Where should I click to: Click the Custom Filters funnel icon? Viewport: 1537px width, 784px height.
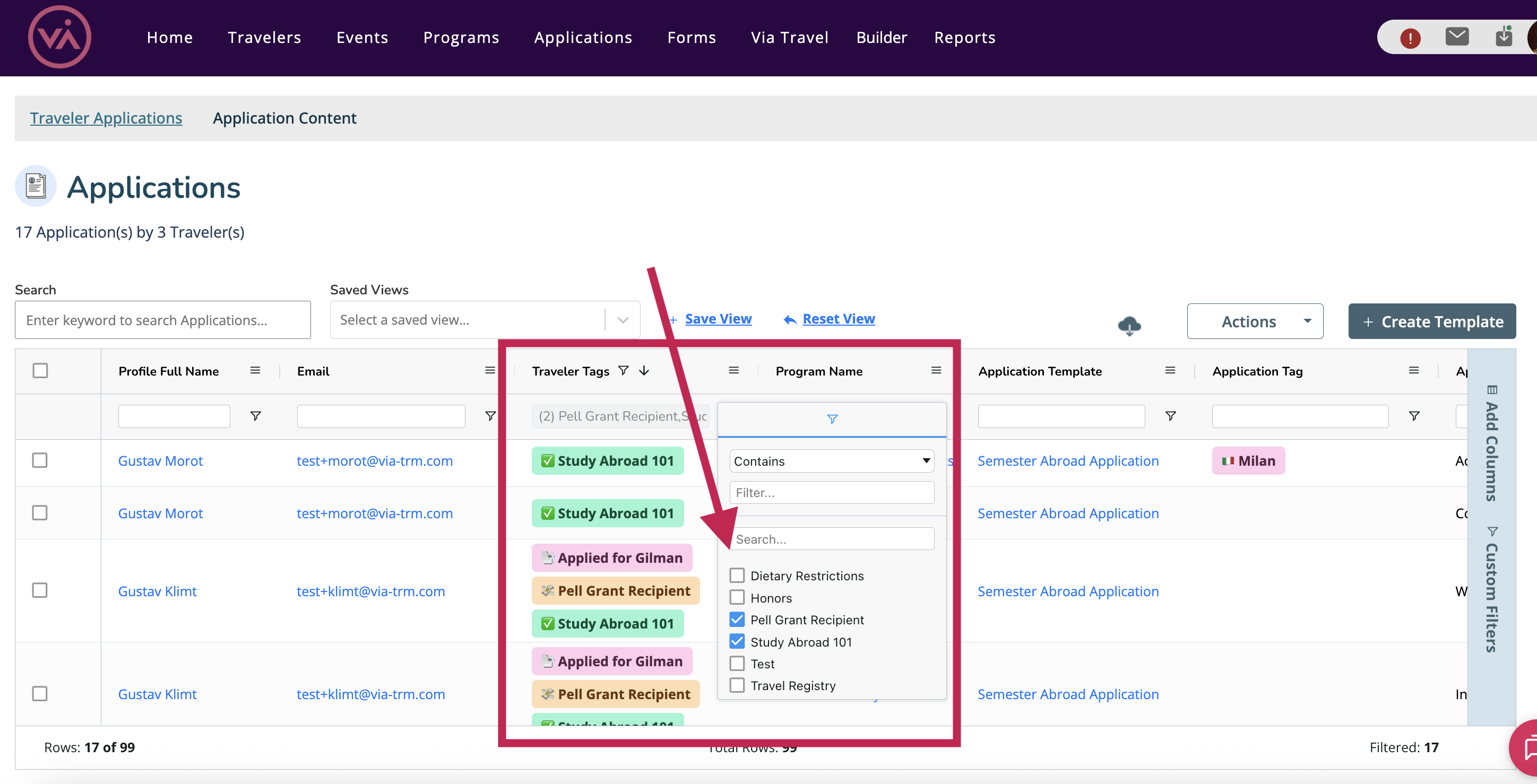[x=1492, y=530]
